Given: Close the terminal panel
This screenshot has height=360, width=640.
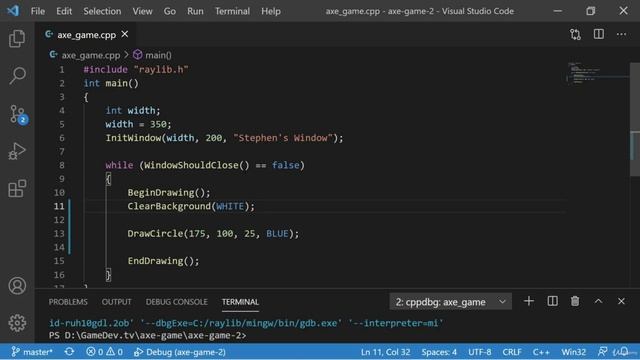Looking at the screenshot, I should click(621, 301).
